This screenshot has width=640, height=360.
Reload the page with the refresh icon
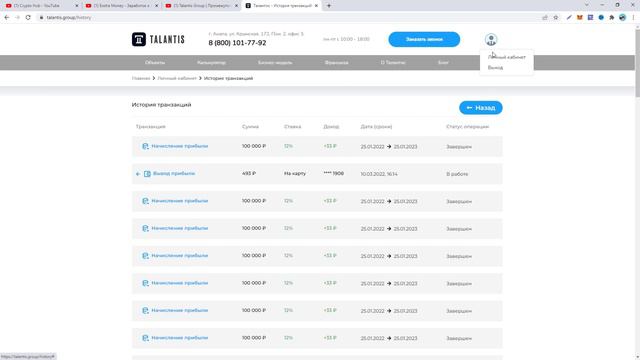point(28,18)
